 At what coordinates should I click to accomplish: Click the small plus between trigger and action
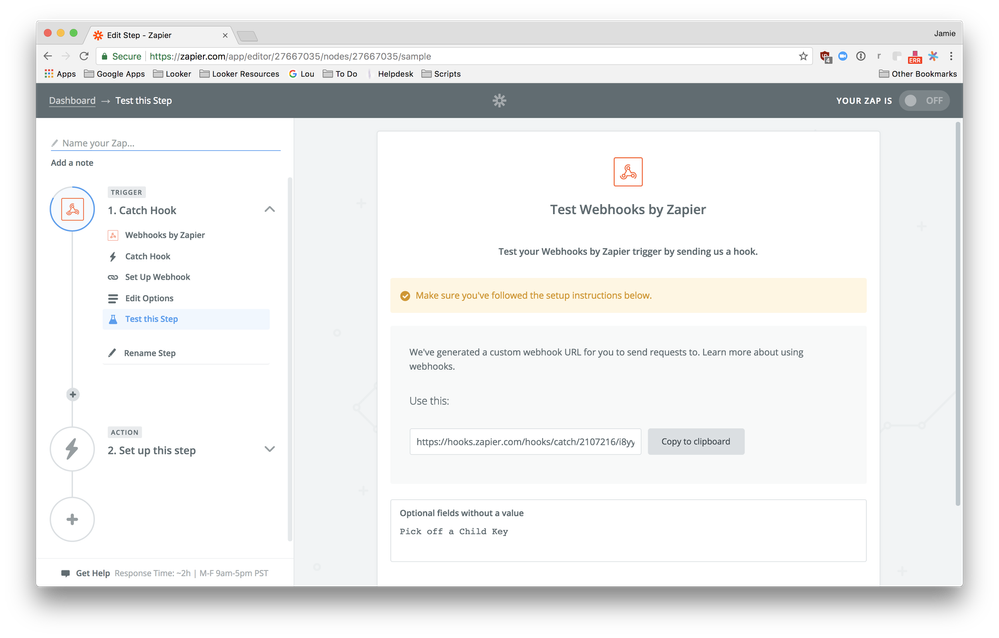click(73, 395)
